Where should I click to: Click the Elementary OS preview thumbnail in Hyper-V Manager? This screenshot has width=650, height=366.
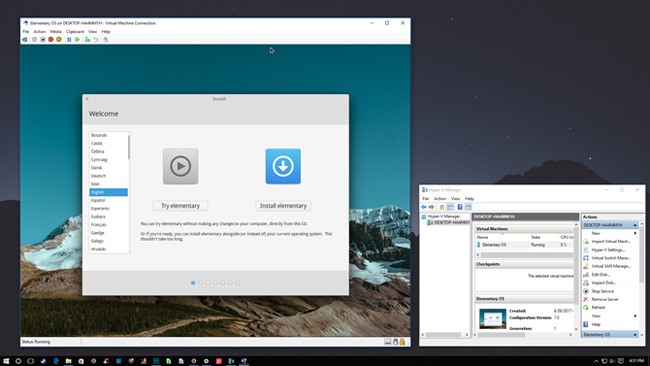(492, 319)
